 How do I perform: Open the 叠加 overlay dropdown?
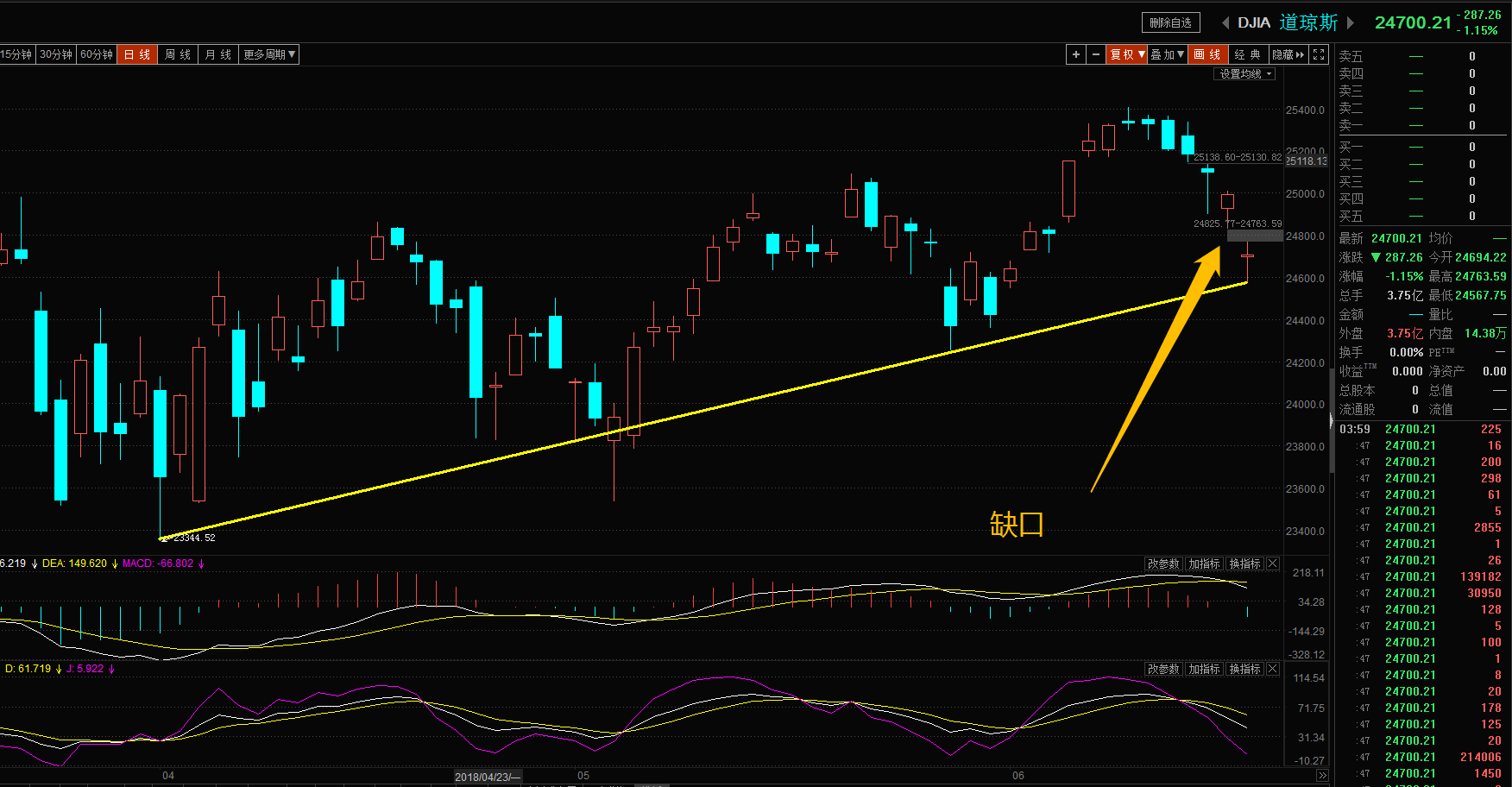pyautogui.click(x=1167, y=54)
